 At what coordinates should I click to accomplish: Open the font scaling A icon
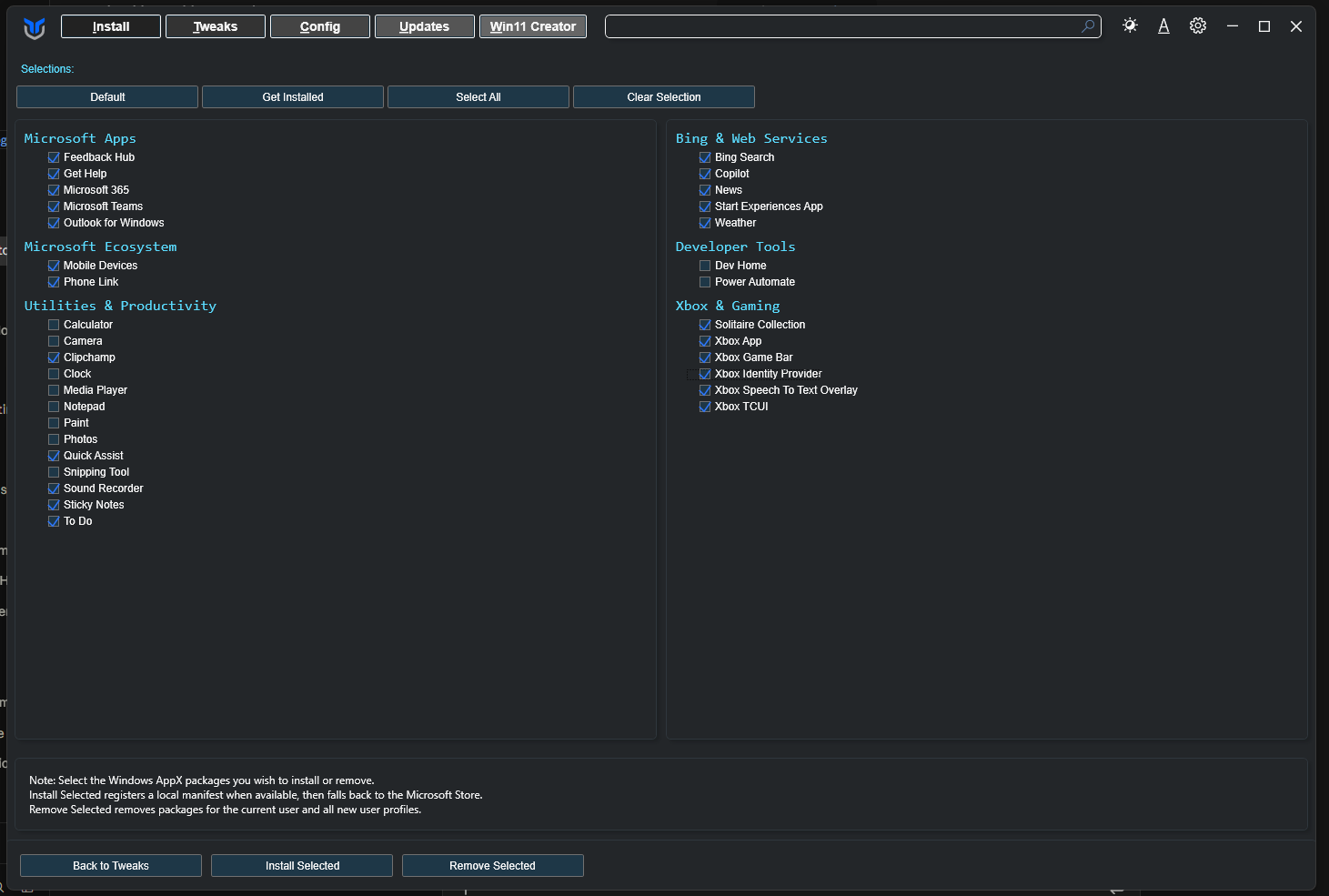click(x=1163, y=26)
